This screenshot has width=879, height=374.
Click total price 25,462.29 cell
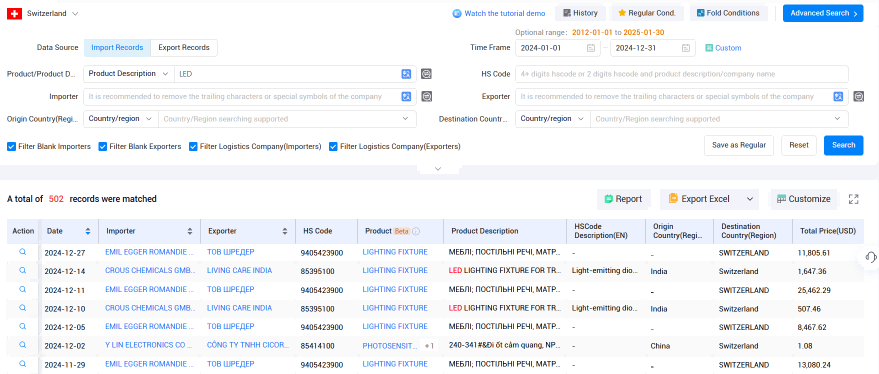[813, 290]
